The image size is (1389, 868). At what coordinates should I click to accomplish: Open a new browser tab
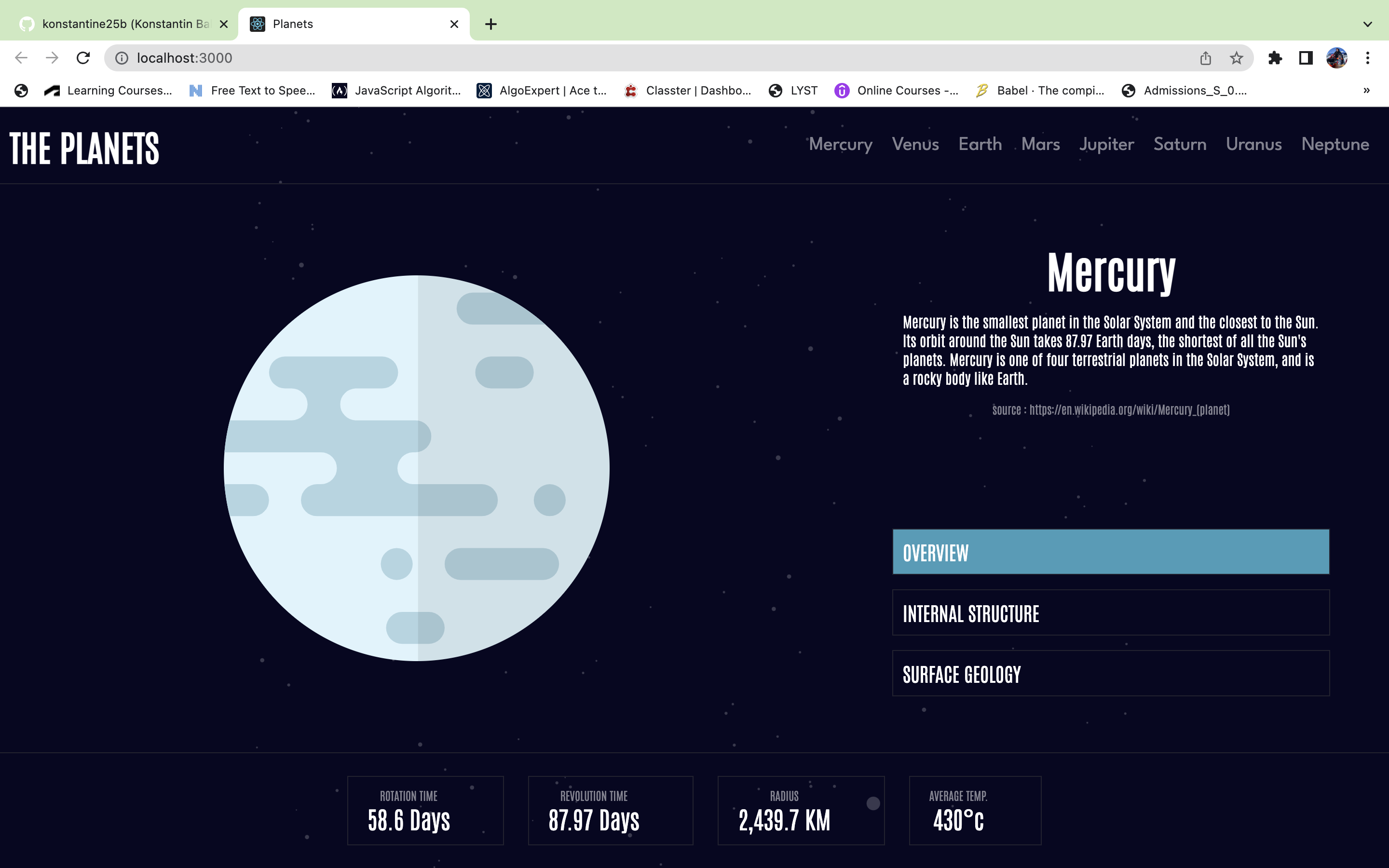tap(491, 24)
